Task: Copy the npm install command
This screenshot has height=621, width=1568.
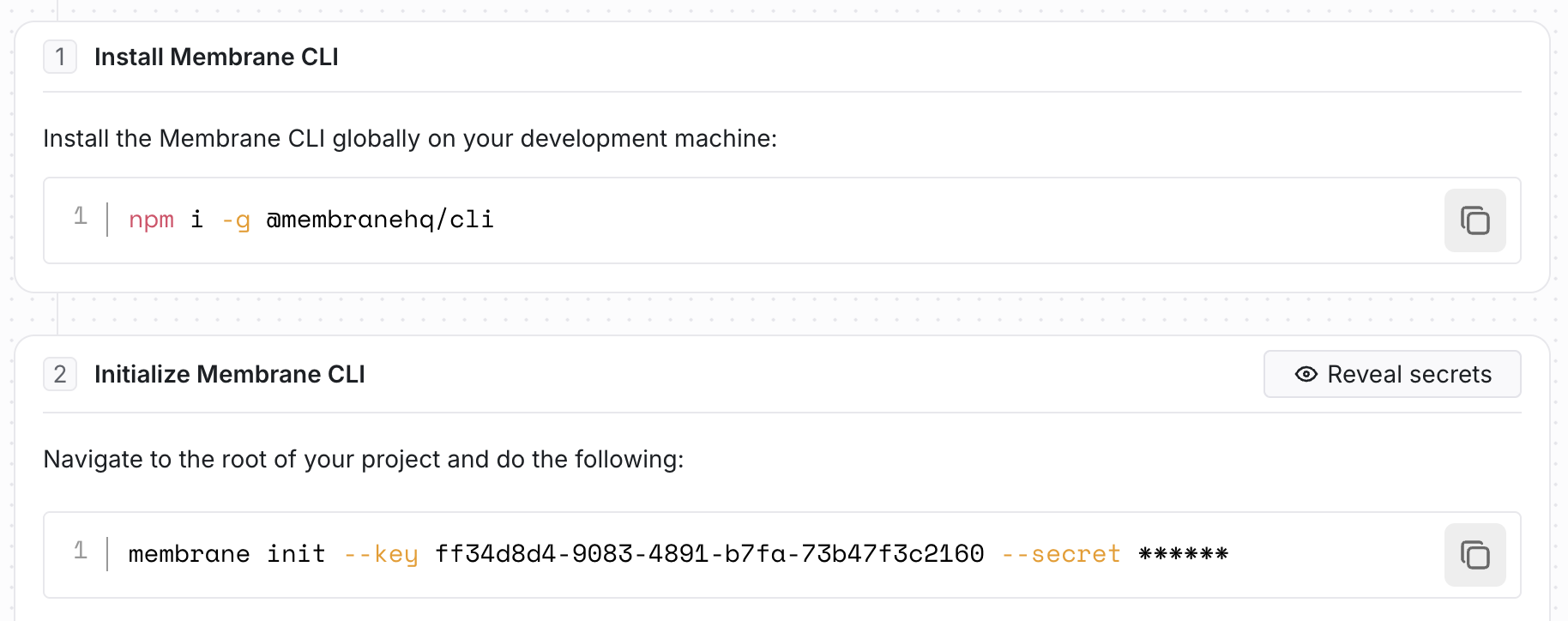Action: click(x=1475, y=220)
